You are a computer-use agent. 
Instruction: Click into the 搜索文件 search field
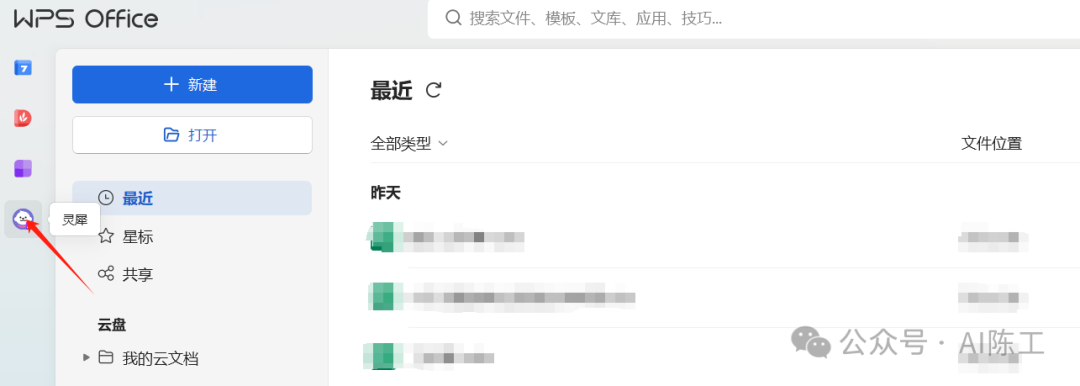pyautogui.click(x=754, y=19)
